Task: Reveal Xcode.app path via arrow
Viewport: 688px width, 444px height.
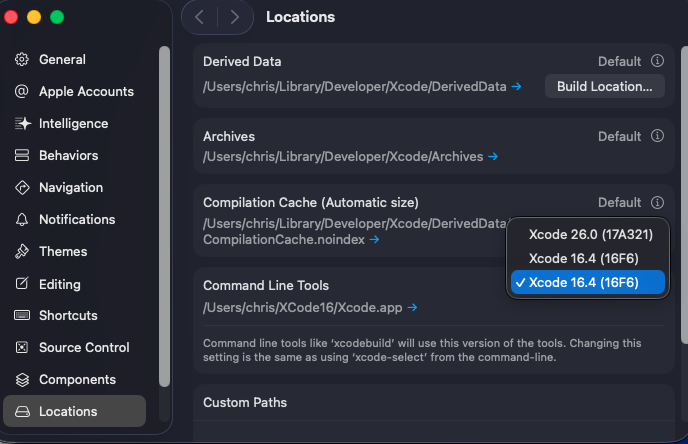Action: pos(412,308)
